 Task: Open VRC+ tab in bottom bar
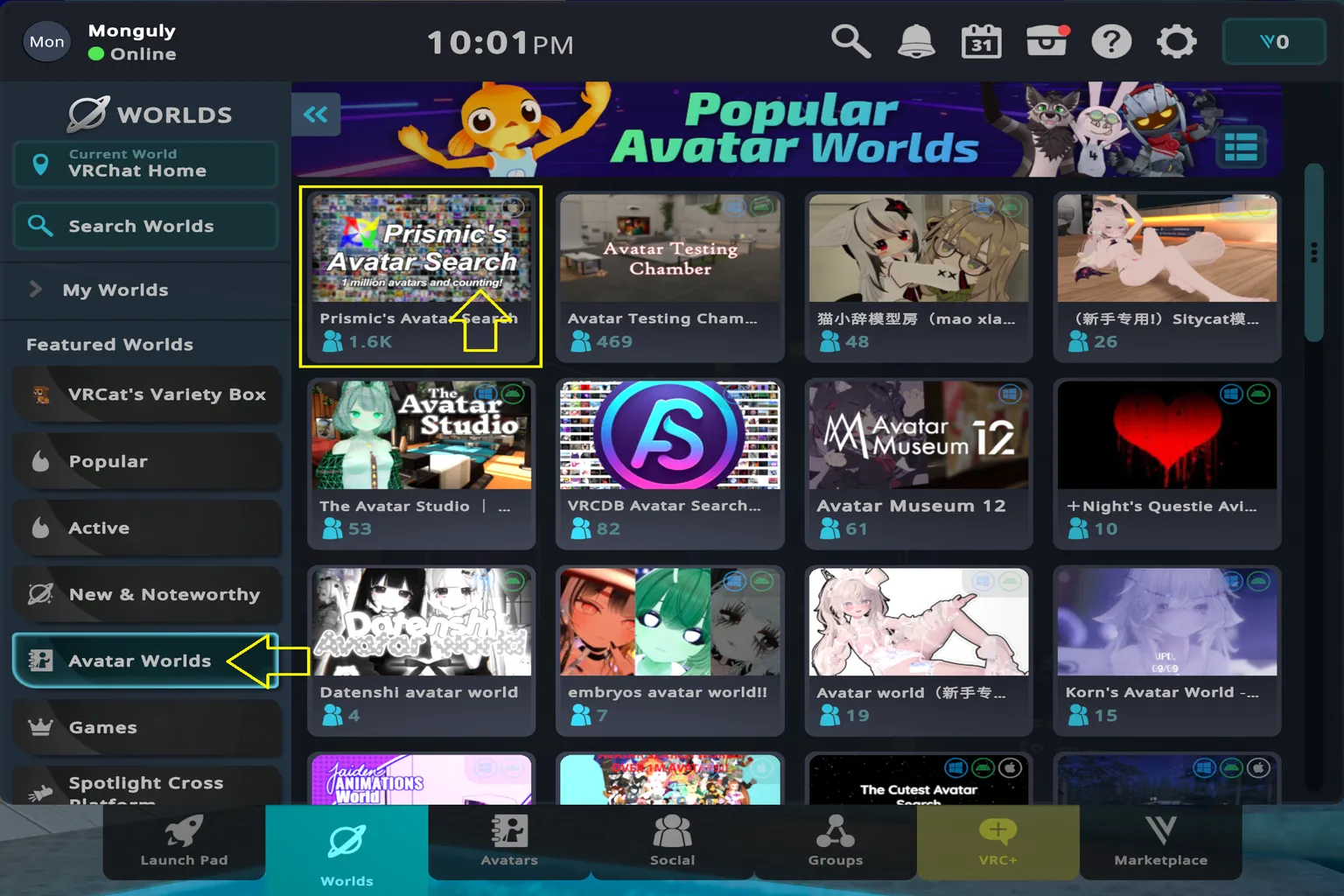pos(998,842)
